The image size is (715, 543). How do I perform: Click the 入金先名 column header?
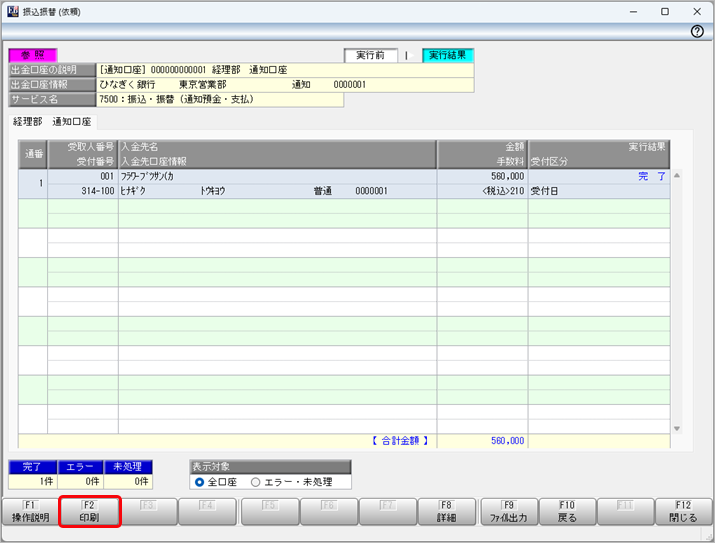coord(139,147)
